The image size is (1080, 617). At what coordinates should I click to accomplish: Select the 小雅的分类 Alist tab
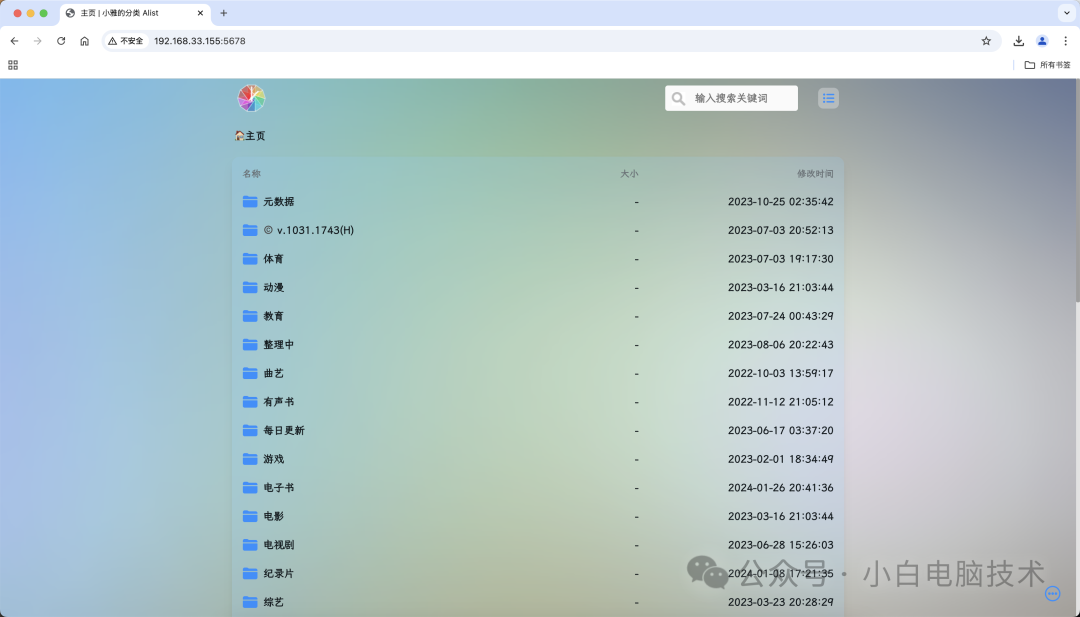coord(130,13)
